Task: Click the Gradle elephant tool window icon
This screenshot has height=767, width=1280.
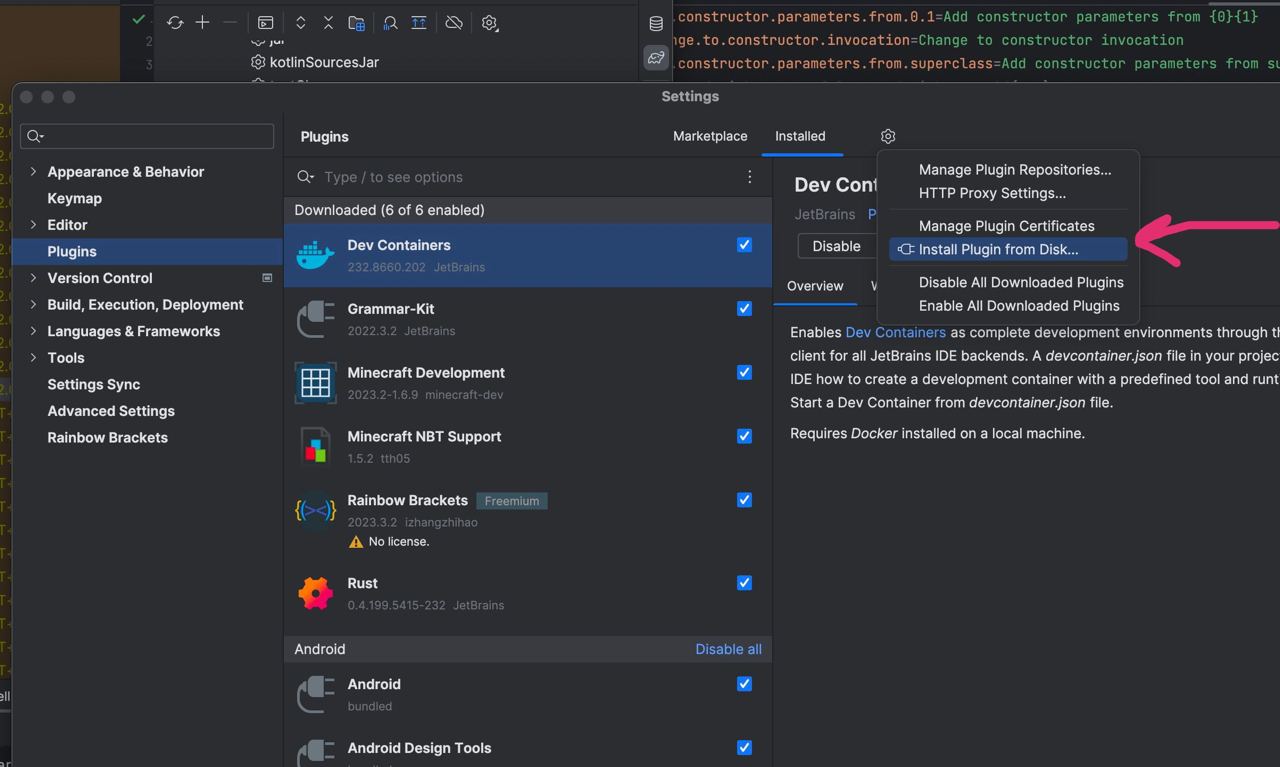Action: coord(656,58)
